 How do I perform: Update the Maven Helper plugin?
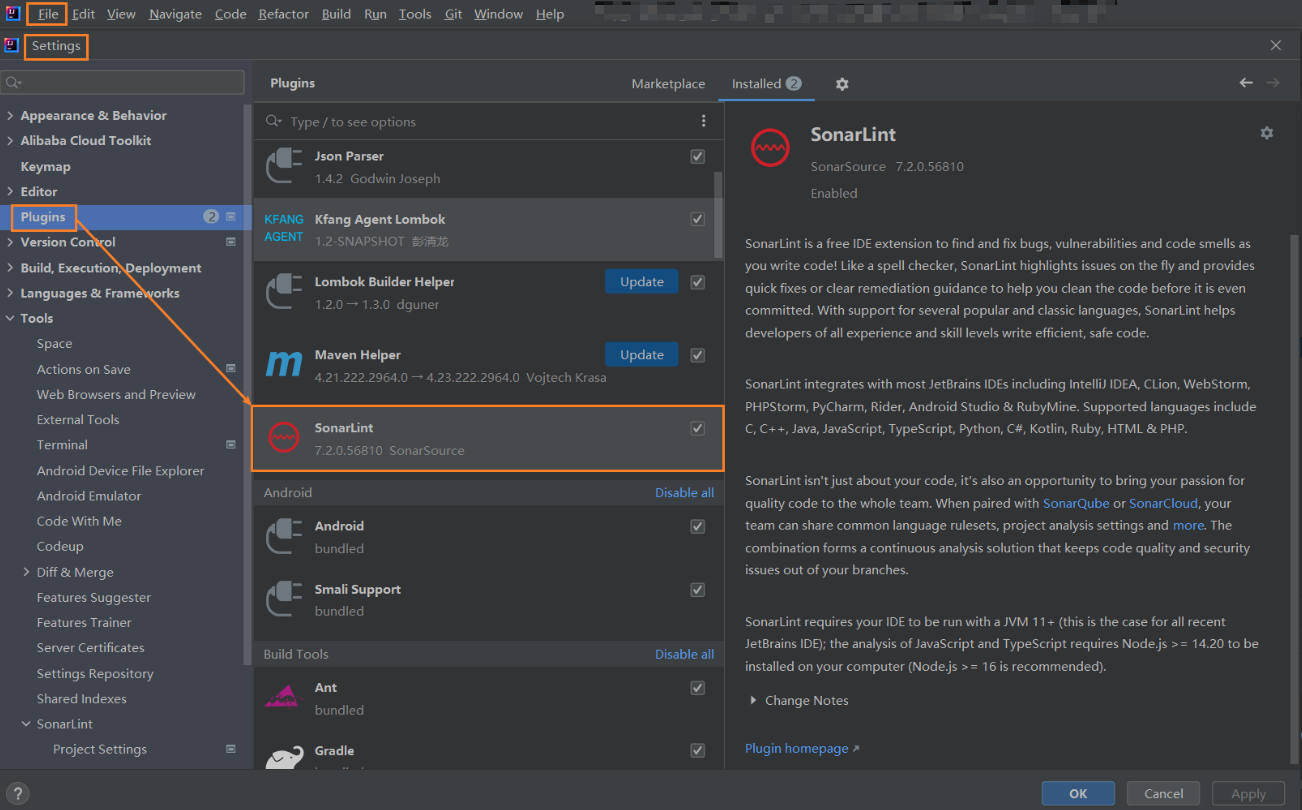click(x=641, y=354)
